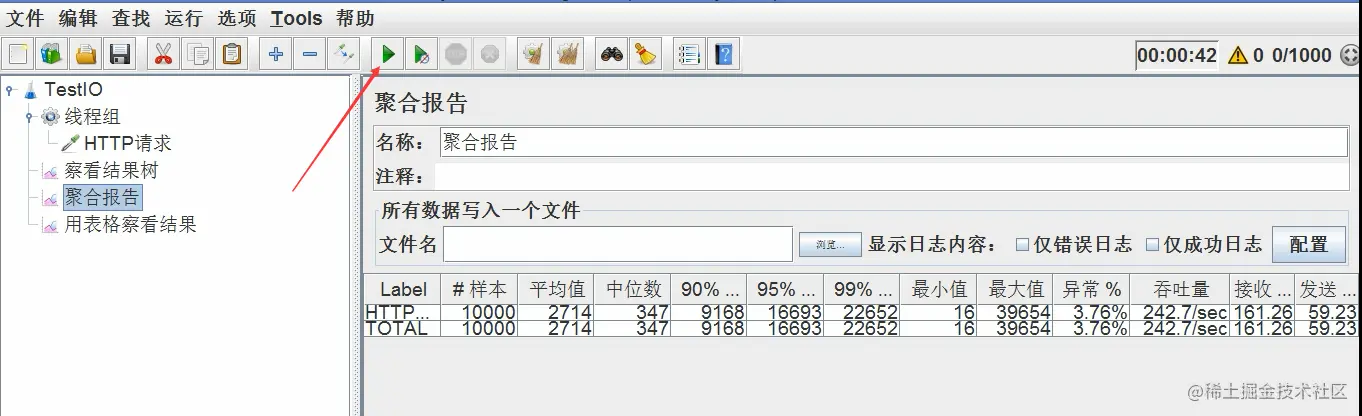This screenshot has width=1362, height=416.
Task: Open the 文件 menu
Action: point(27,18)
